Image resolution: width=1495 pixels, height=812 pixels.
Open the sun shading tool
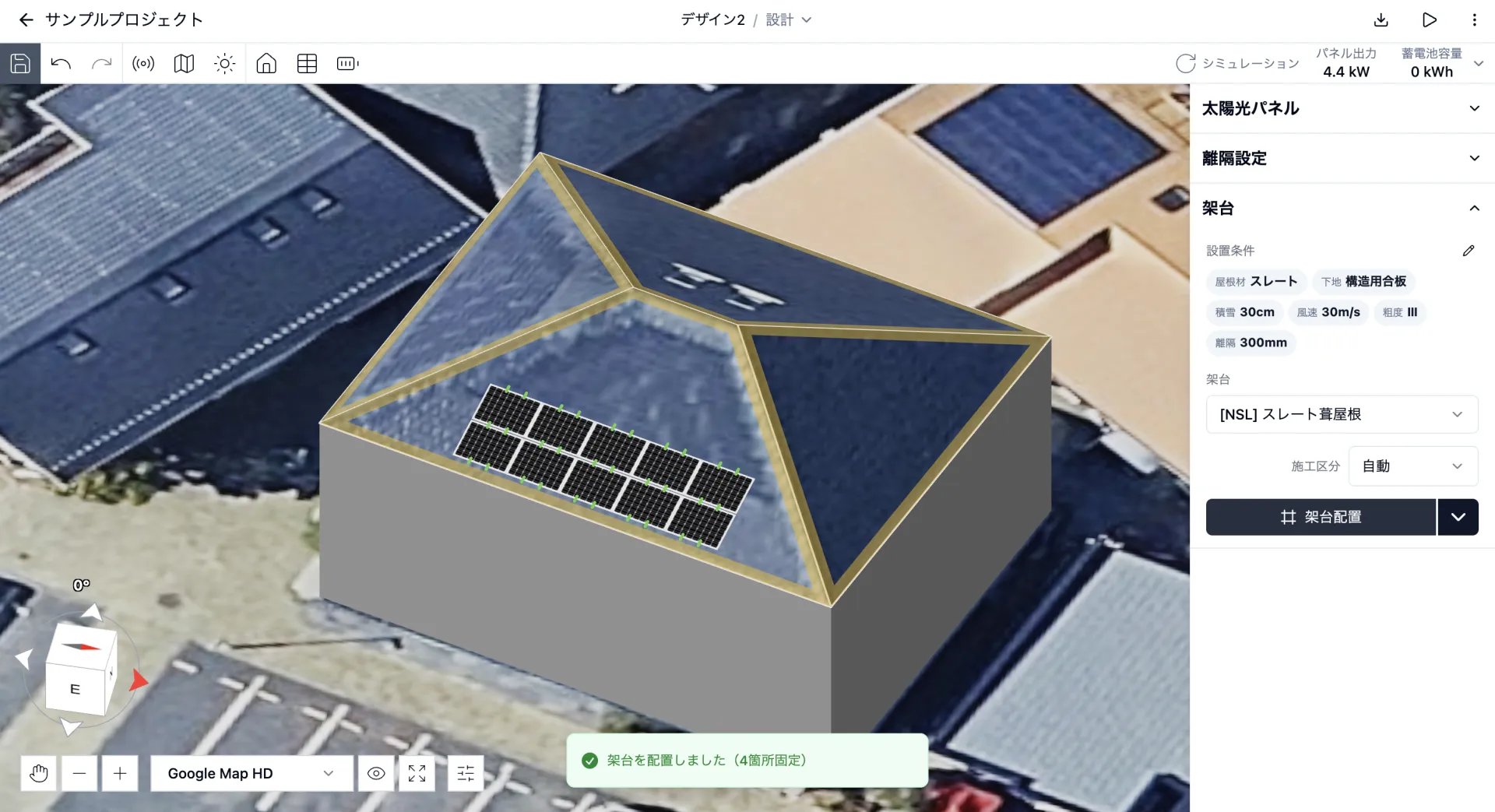[x=224, y=63]
